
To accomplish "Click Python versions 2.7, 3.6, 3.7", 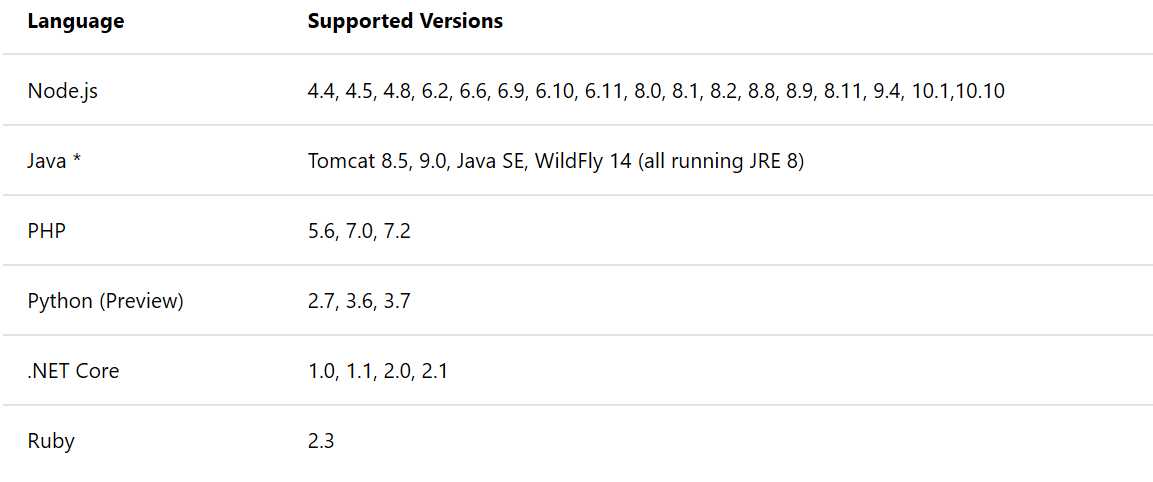I will (359, 302).
